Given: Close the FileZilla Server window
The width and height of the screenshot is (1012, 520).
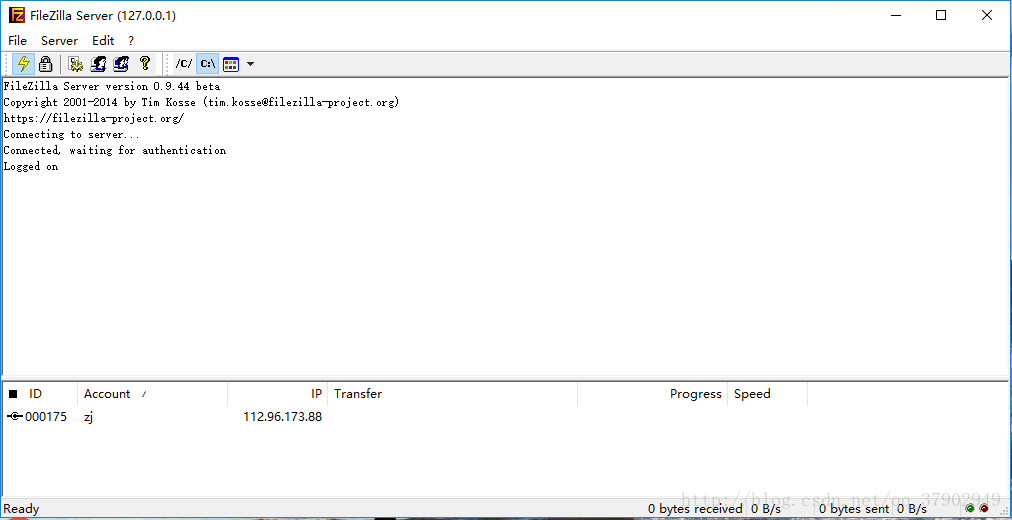Looking at the screenshot, I should [987, 15].
